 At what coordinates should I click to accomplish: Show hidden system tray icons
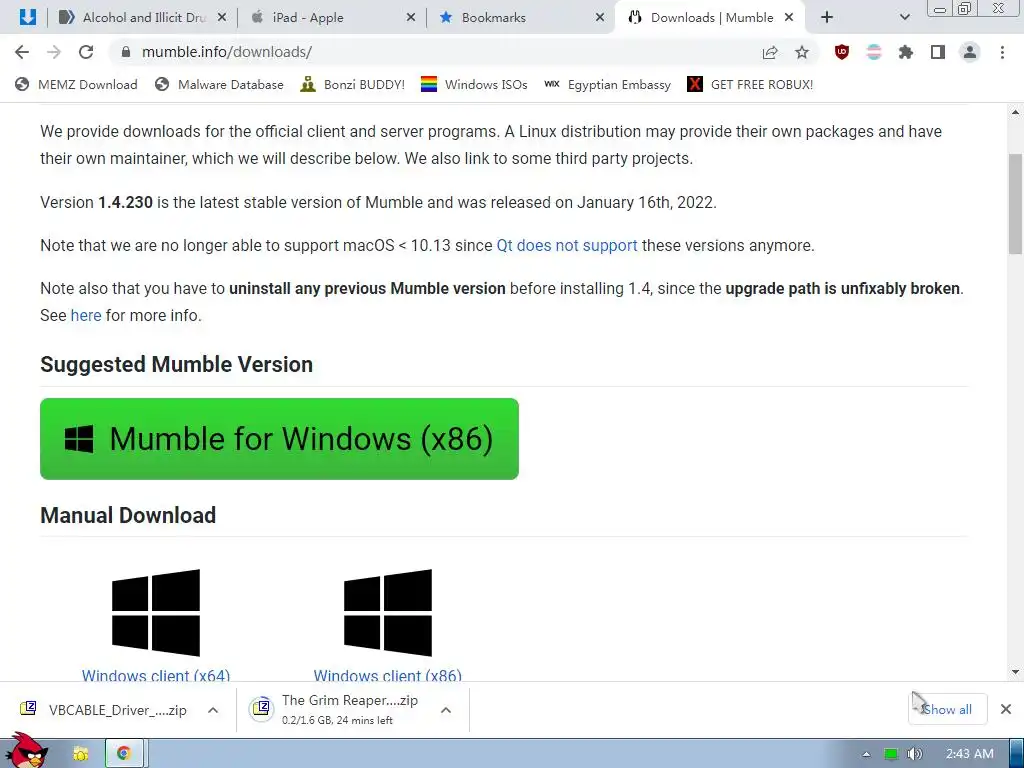point(866,754)
